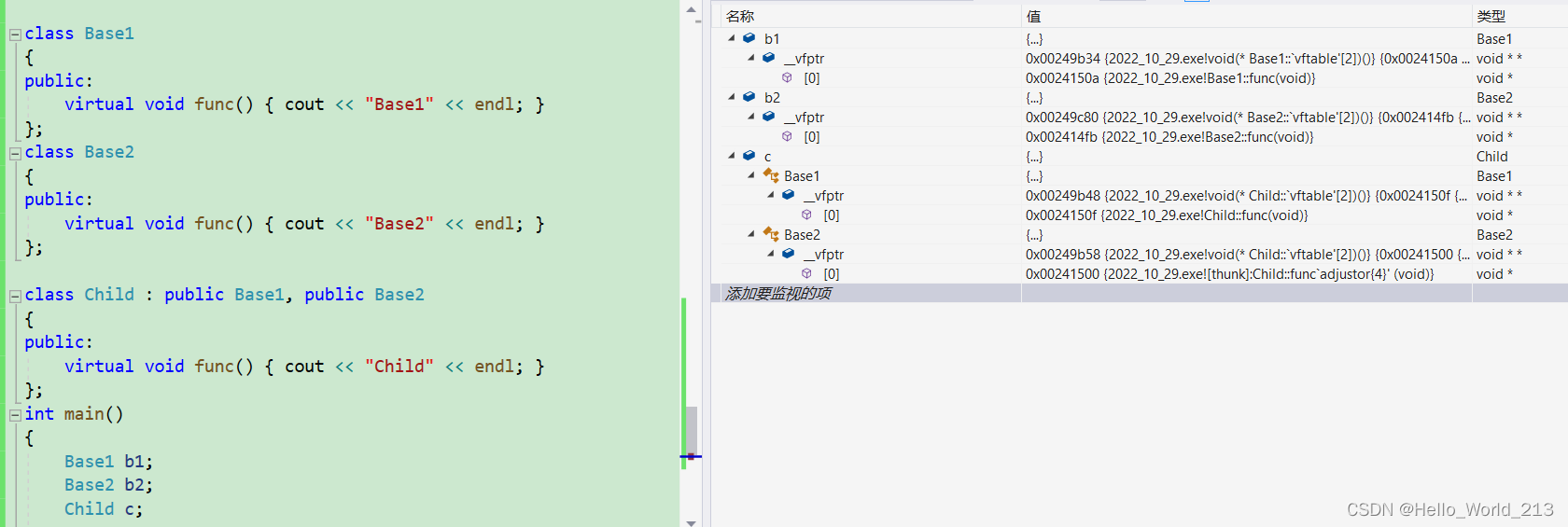Click "Base1 b1;" declaration in main
This screenshot has height=527, width=1568.
pos(108,462)
